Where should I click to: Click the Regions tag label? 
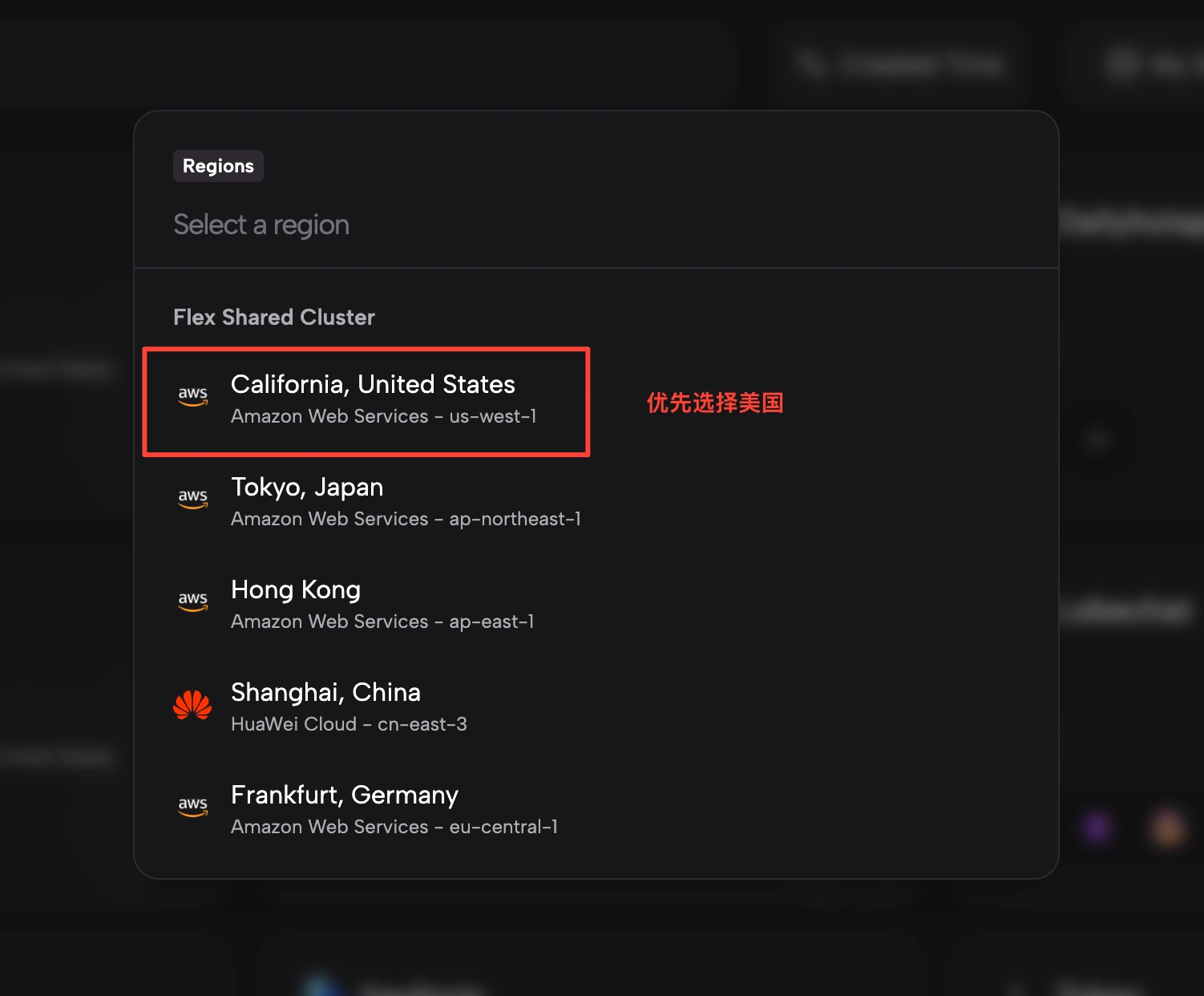click(218, 166)
